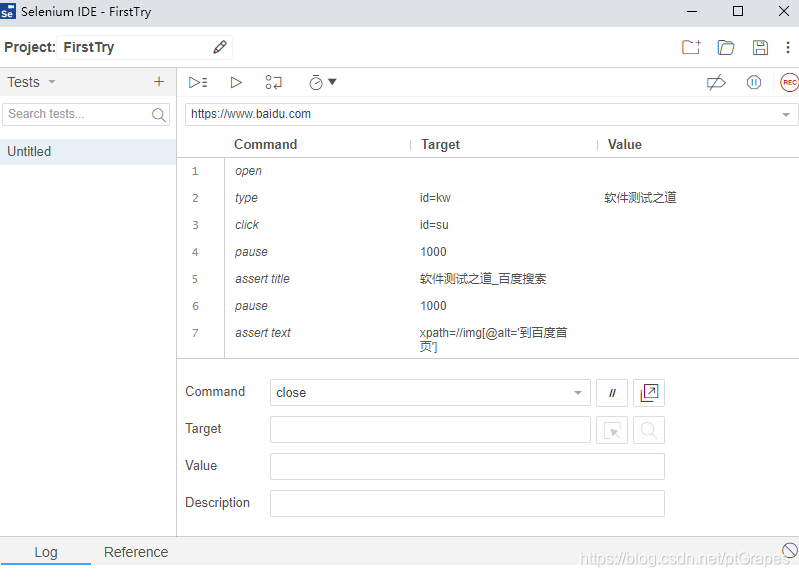Image resolution: width=799 pixels, height=577 pixels.
Task: Click the Command dropdown arrow
Action: [578, 392]
